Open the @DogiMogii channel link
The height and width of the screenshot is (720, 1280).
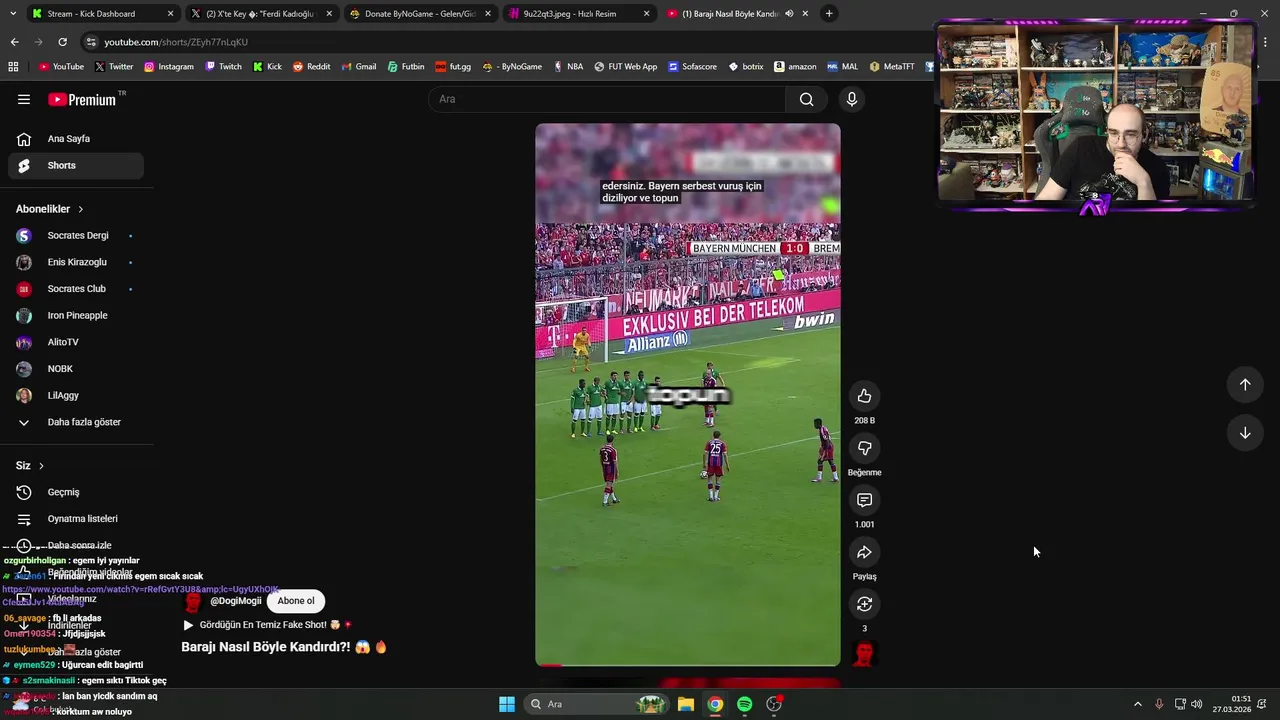[x=235, y=601]
